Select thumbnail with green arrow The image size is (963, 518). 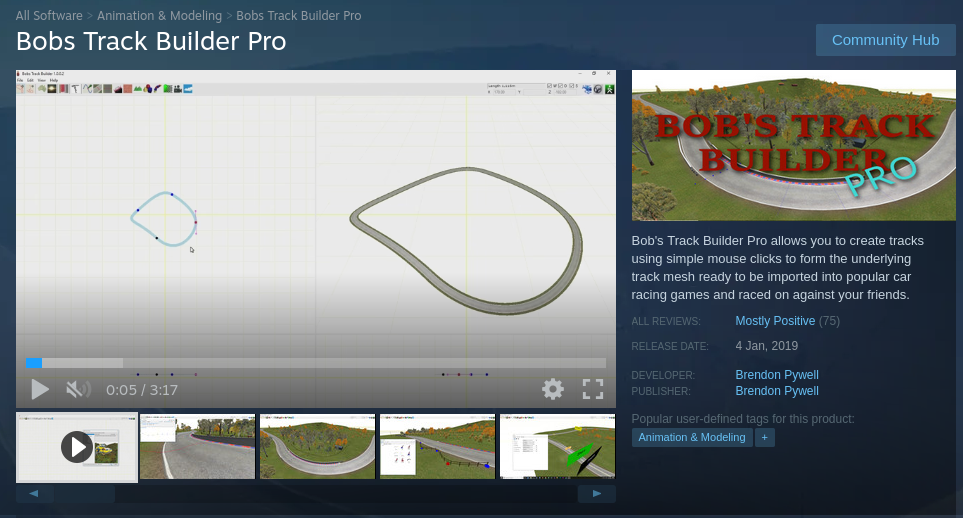tap(557, 446)
